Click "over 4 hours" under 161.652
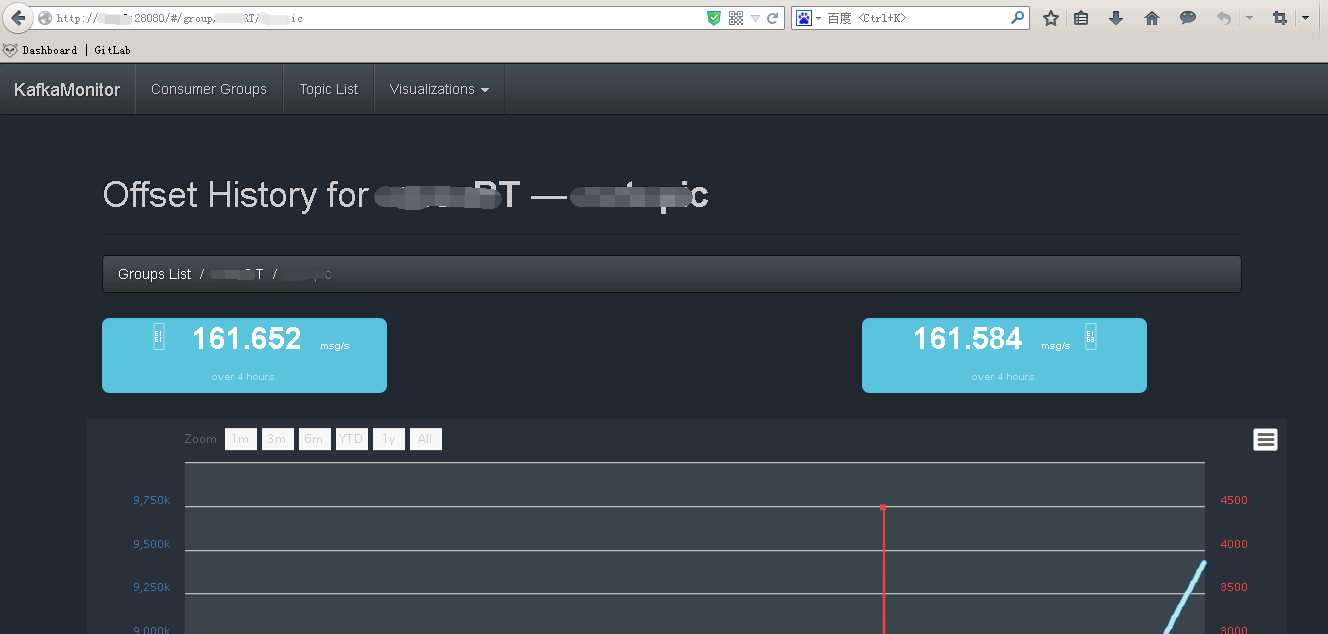Viewport: 1328px width, 634px height. click(243, 377)
